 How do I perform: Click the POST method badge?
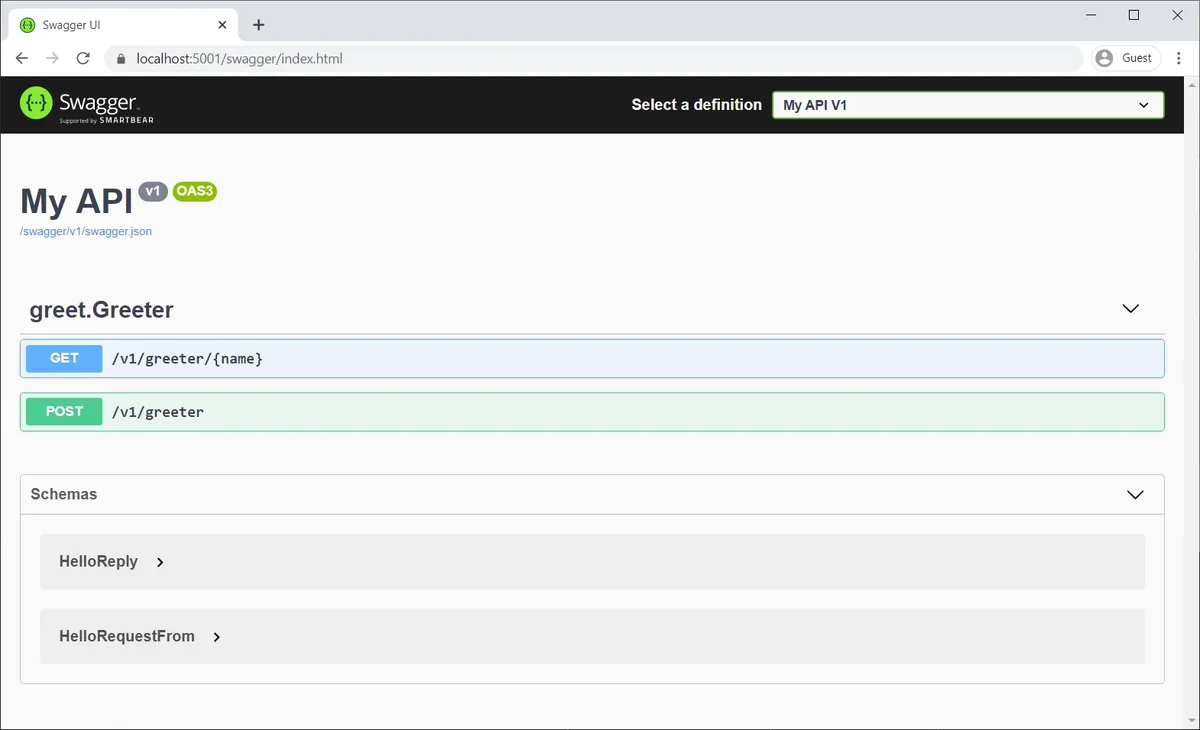[x=63, y=411]
